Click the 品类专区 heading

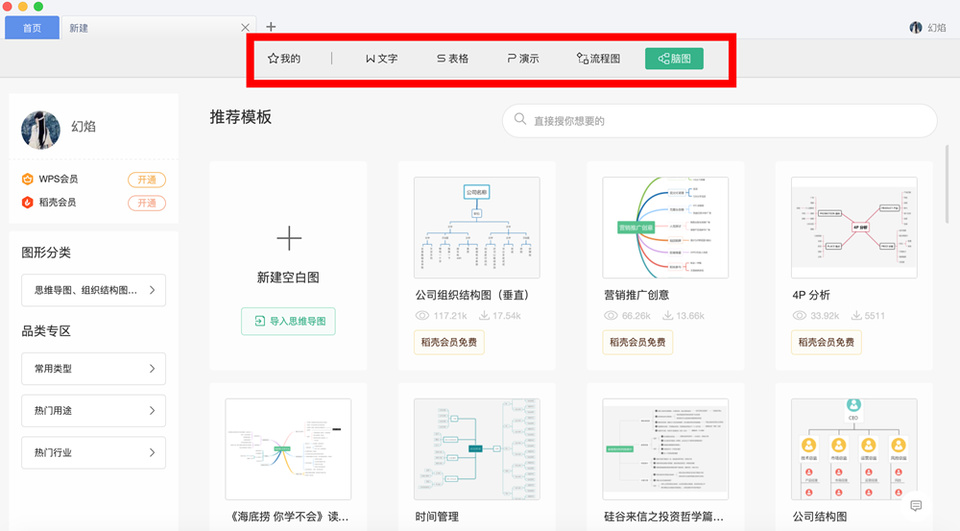46,331
